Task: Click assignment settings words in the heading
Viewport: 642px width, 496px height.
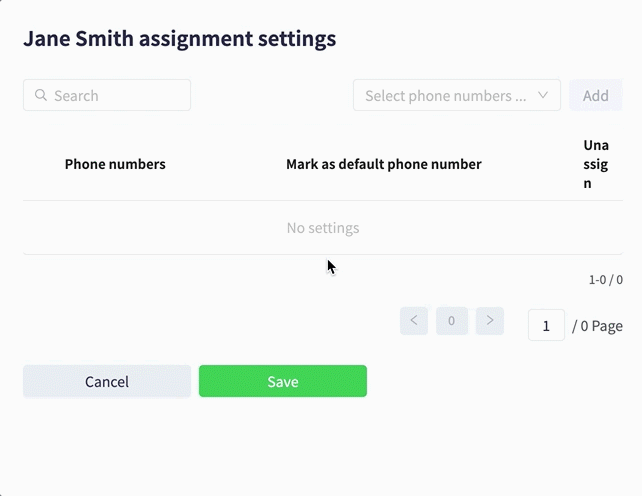Action: click(237, 39)
